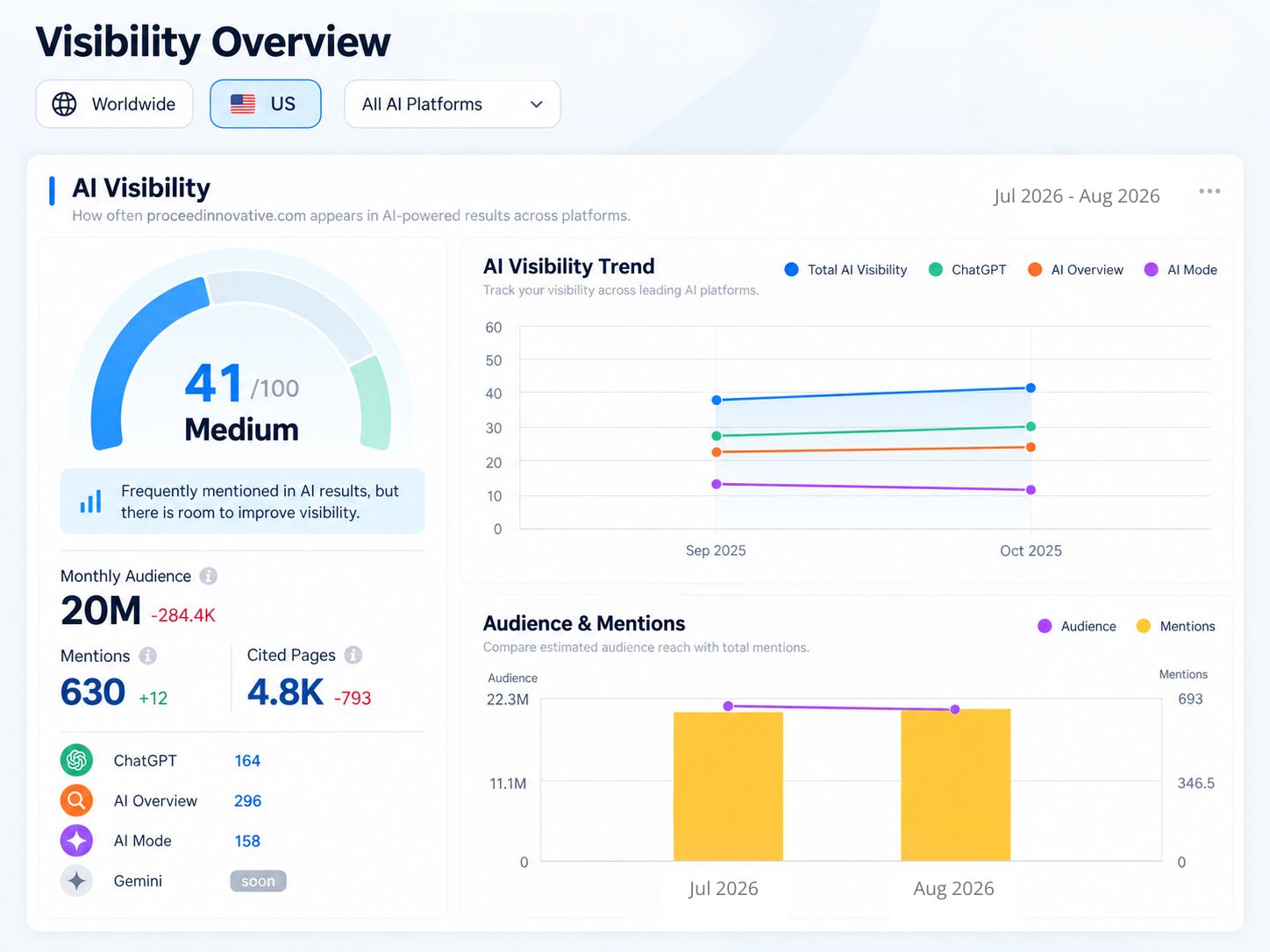Click the Audience & Mentions heading

pos(584,623)
